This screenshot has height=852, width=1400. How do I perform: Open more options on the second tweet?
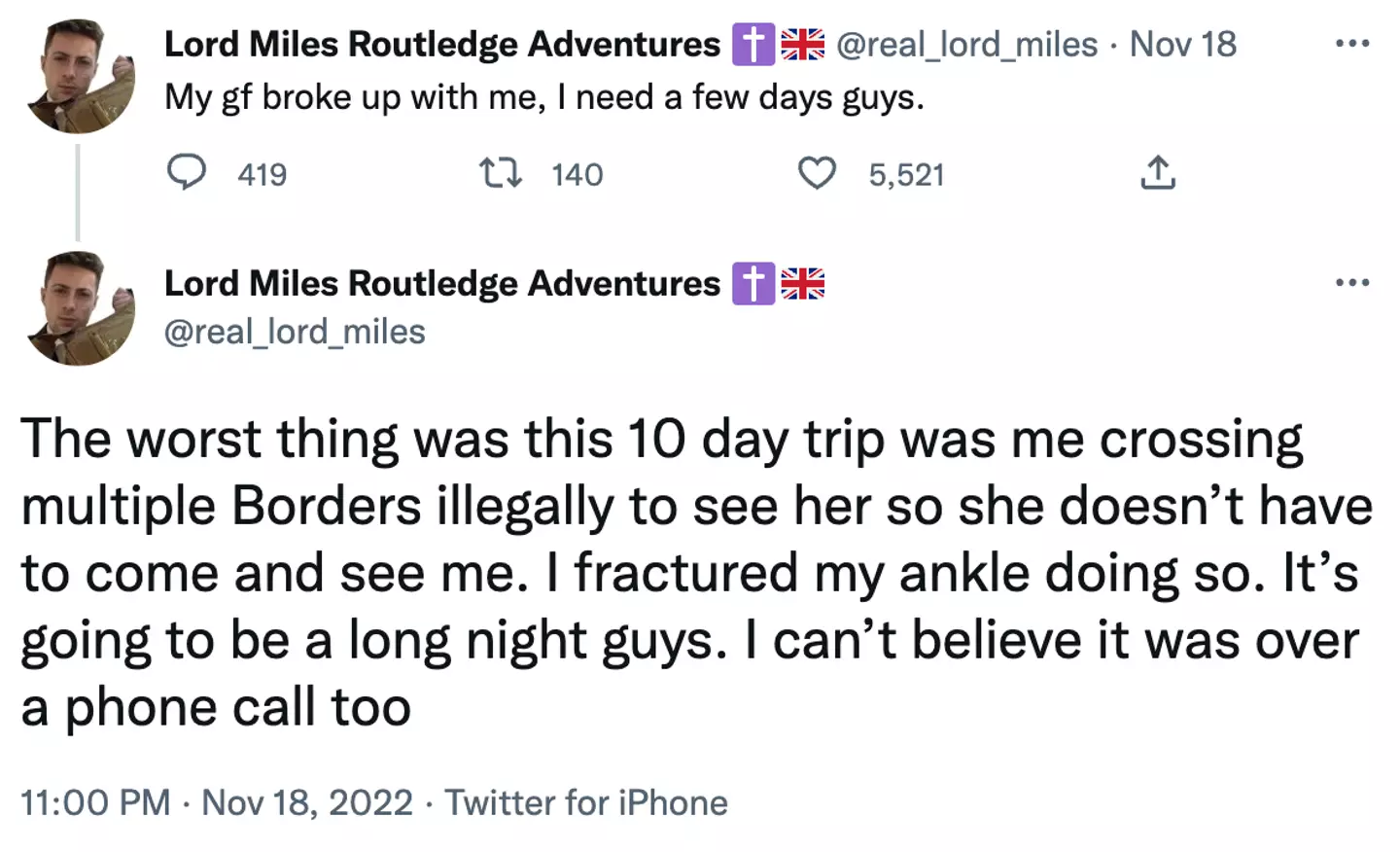1352,283
